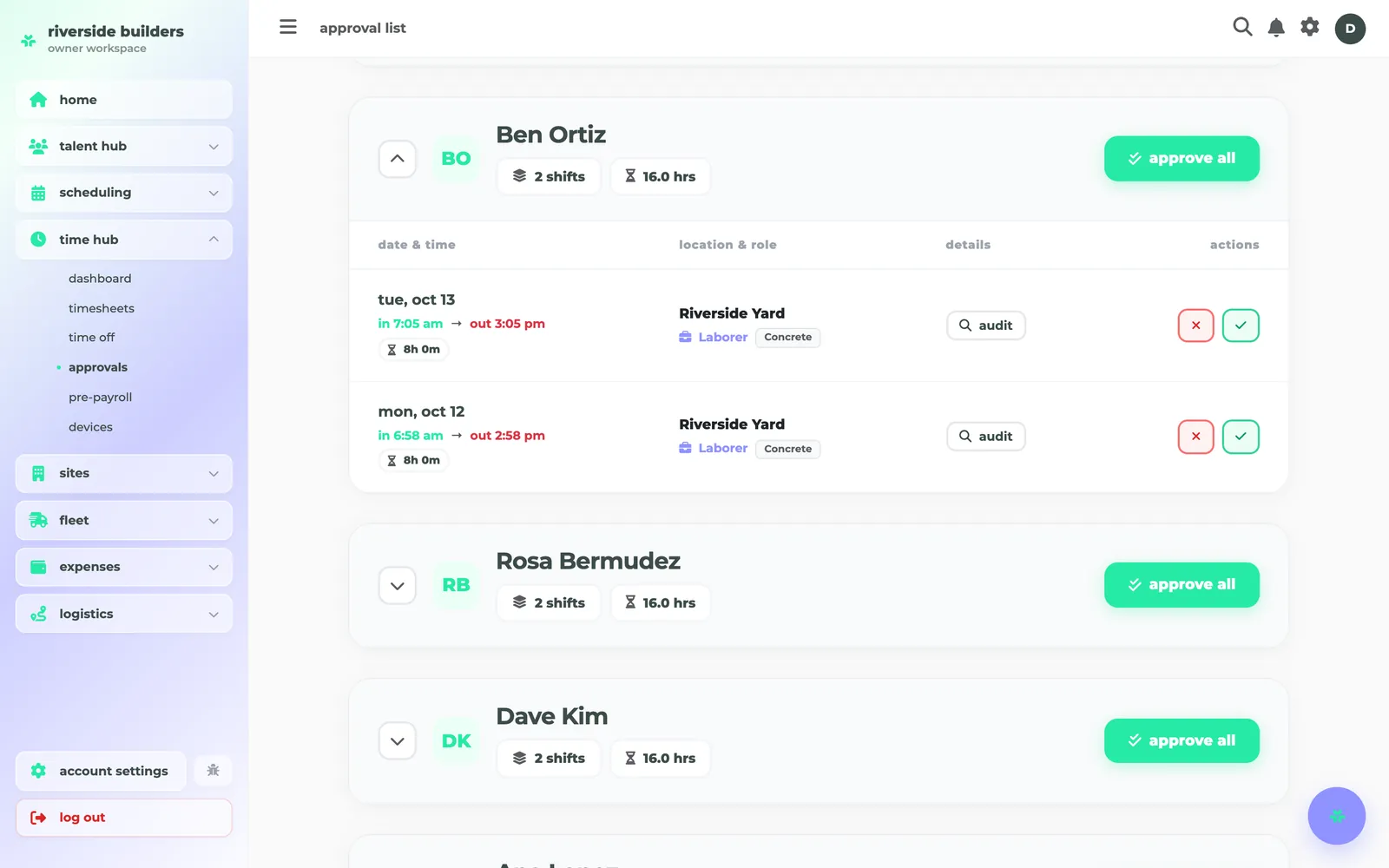Expand the talent hub menu
The image size is (1389, 868).
tap(124, 146)
